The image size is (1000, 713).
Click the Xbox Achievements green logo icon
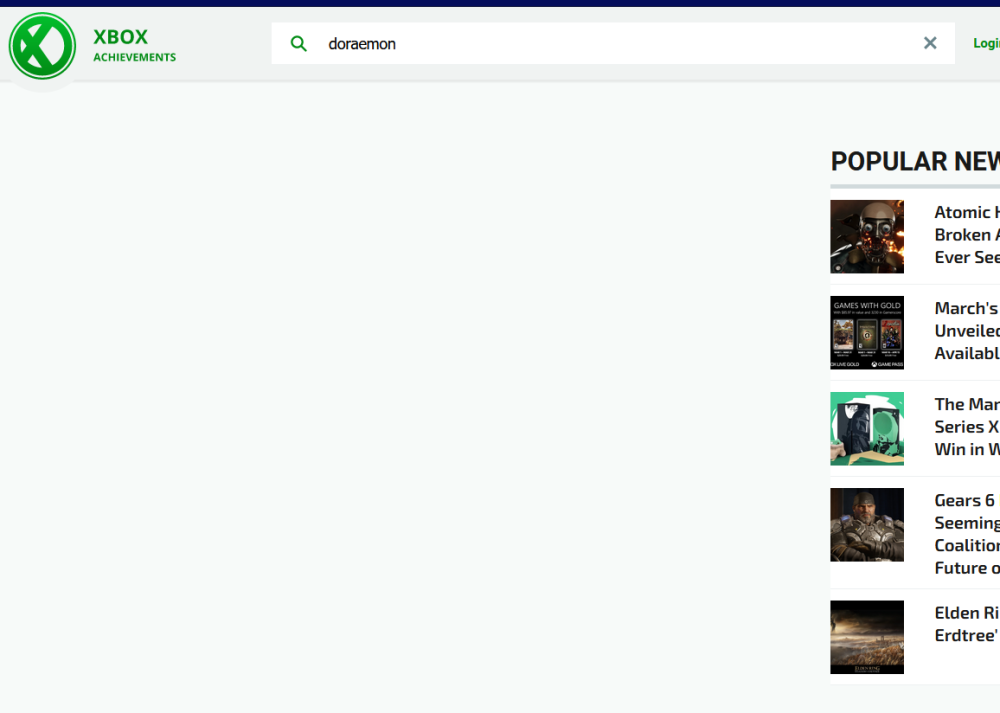point(42,45)
